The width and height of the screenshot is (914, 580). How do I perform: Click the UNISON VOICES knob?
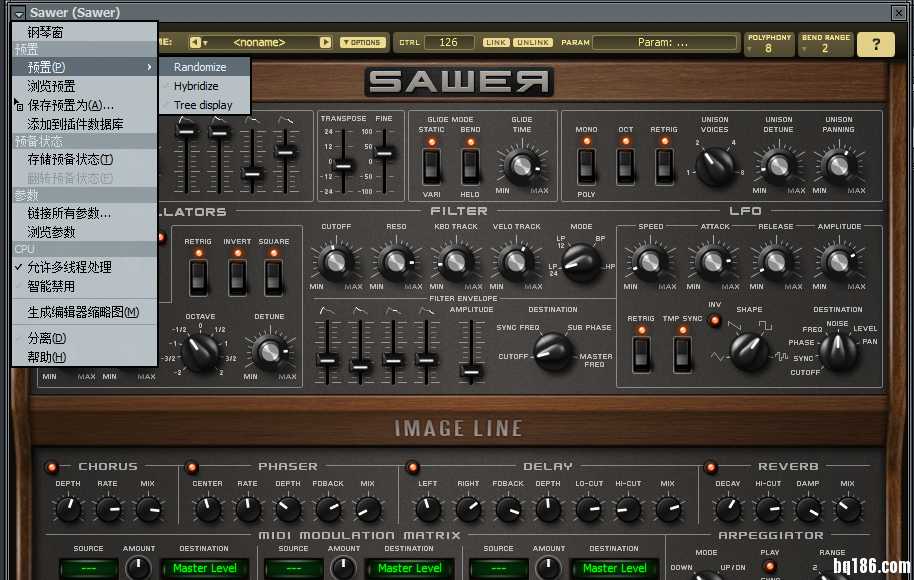714,166
